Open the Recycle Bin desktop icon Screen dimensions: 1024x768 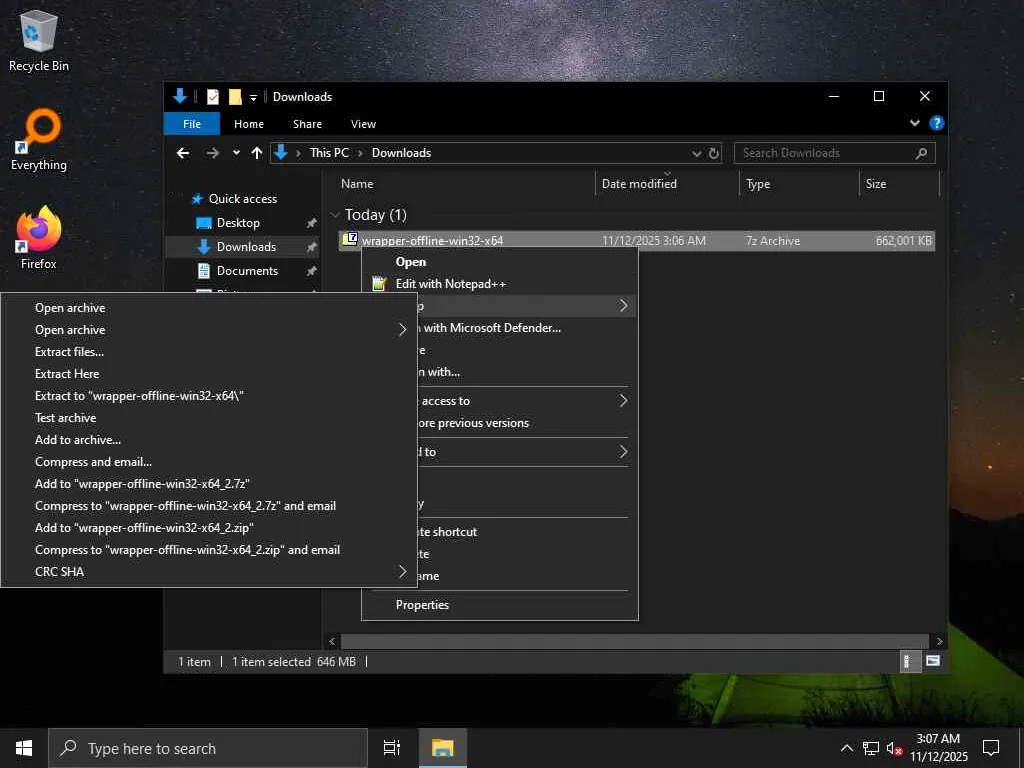(39, 40)
